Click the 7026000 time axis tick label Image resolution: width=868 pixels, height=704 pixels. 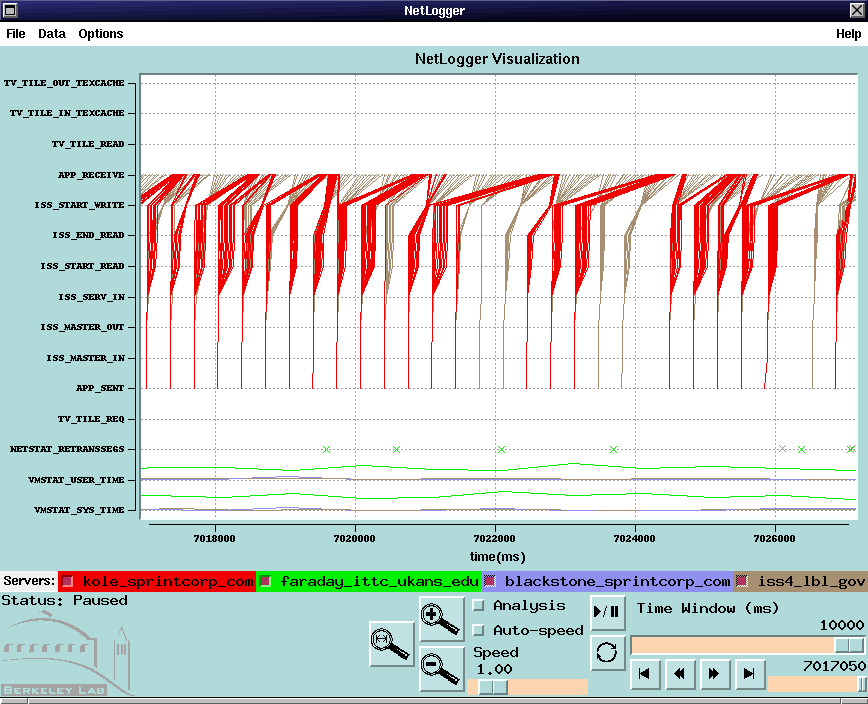pyautogui.click(x=775, y=539)
